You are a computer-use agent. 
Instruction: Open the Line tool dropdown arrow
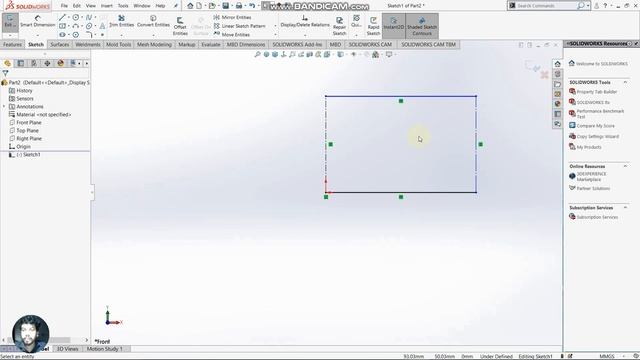click(68, 18)
